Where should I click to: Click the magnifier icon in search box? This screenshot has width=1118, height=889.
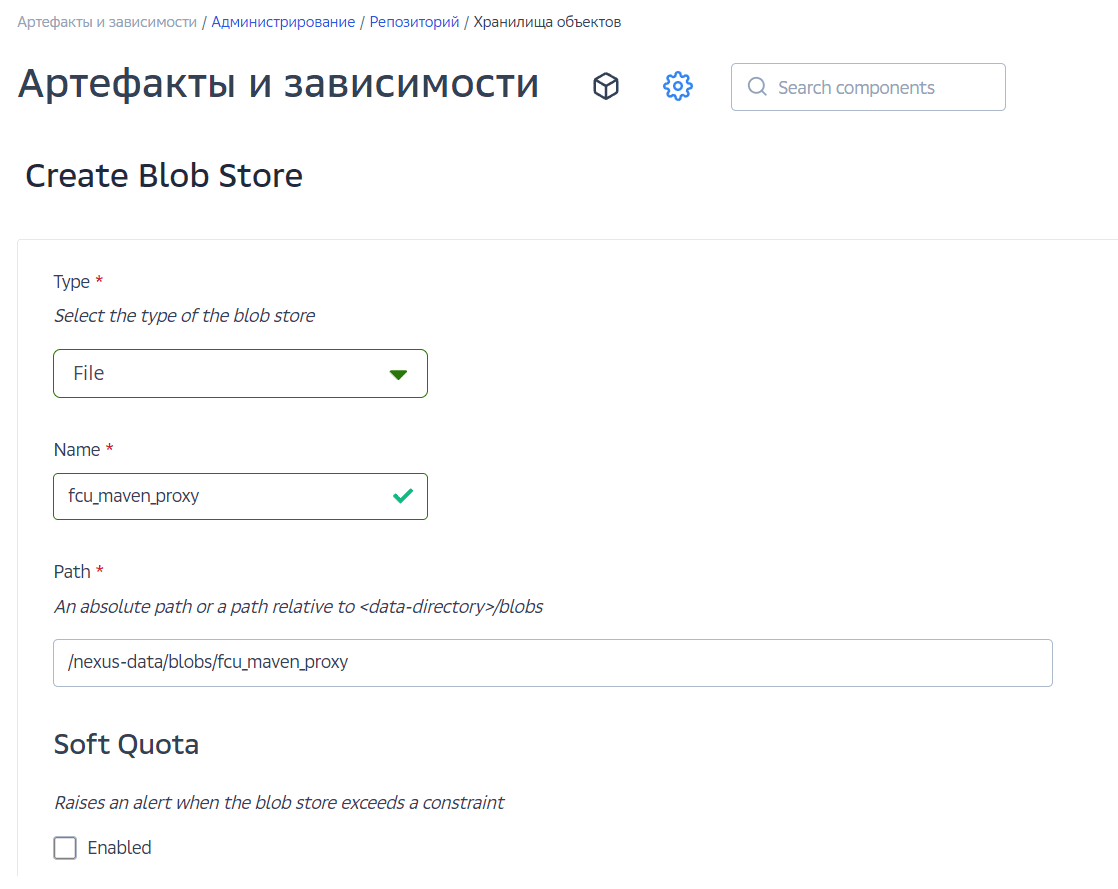click(757, 87)
